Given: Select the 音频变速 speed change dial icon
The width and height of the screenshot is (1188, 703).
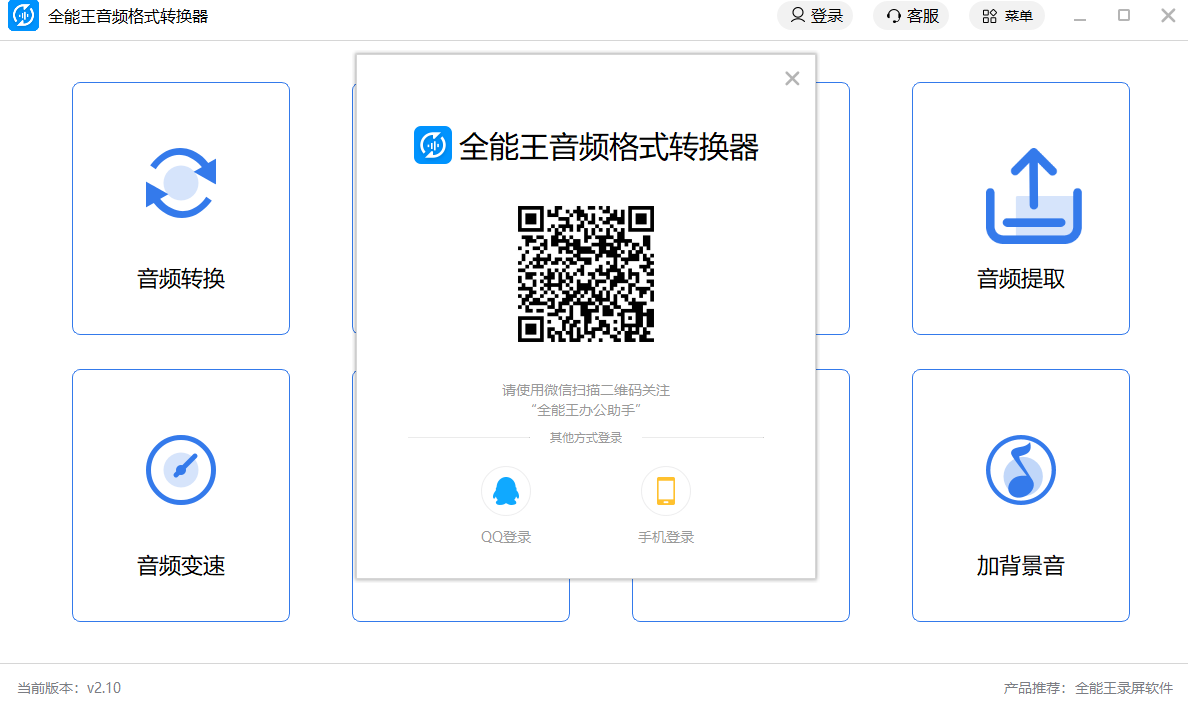Looking at the screenshot, I should click(x=181, y=470).
